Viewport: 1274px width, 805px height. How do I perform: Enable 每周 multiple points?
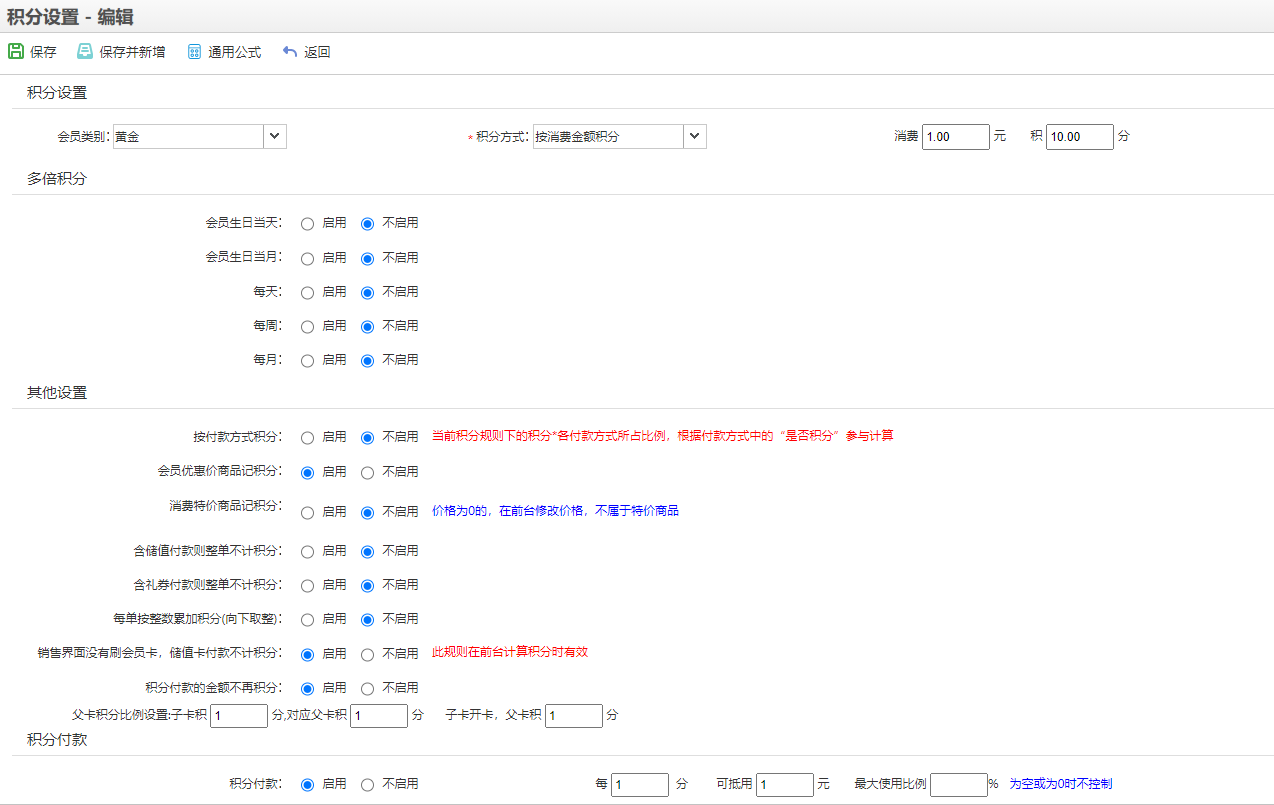point(308,326)
